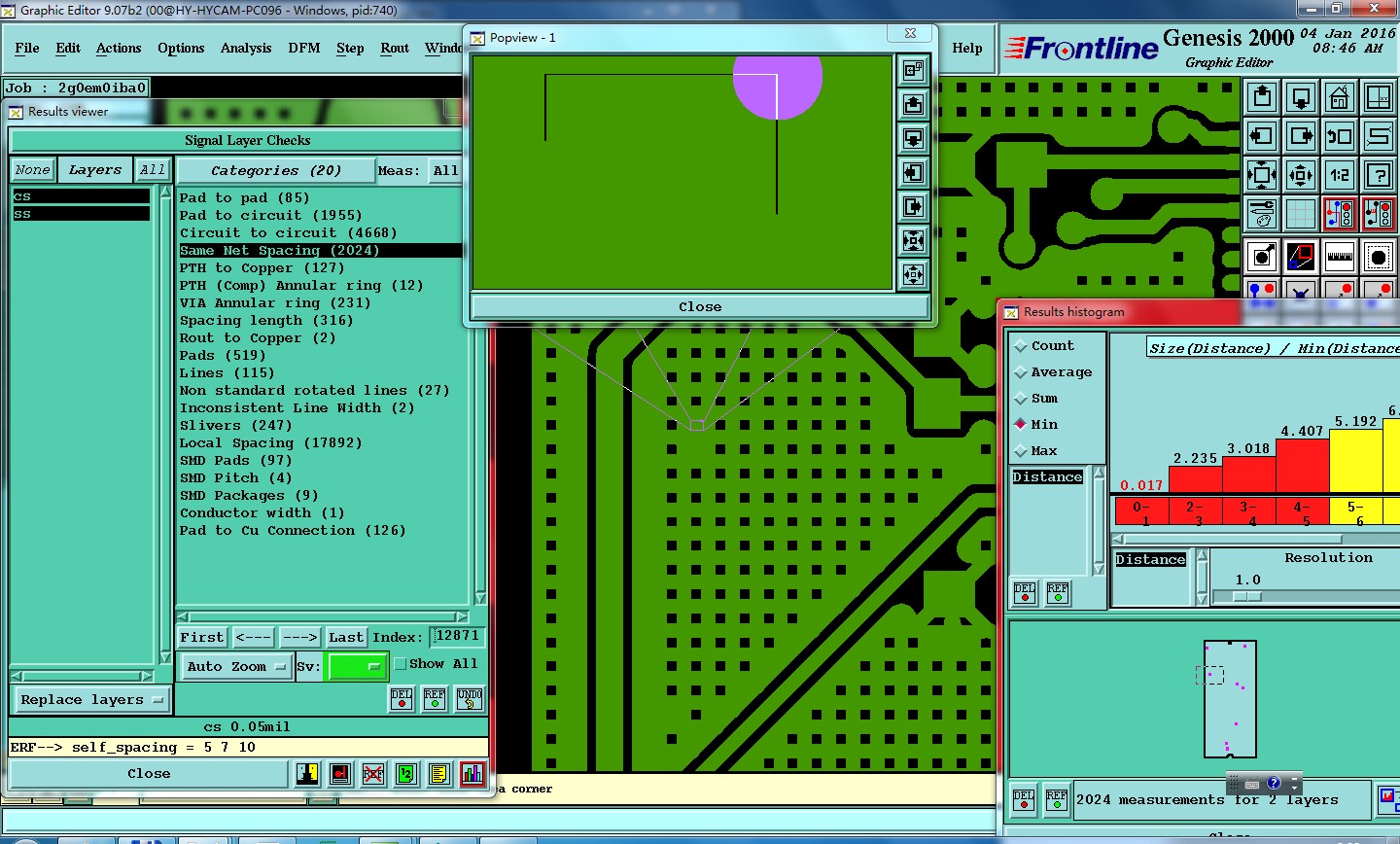Screen dimensions: 1400x844
Task: Click the previous zoom undo-view icon
Action: point(1340,137)
